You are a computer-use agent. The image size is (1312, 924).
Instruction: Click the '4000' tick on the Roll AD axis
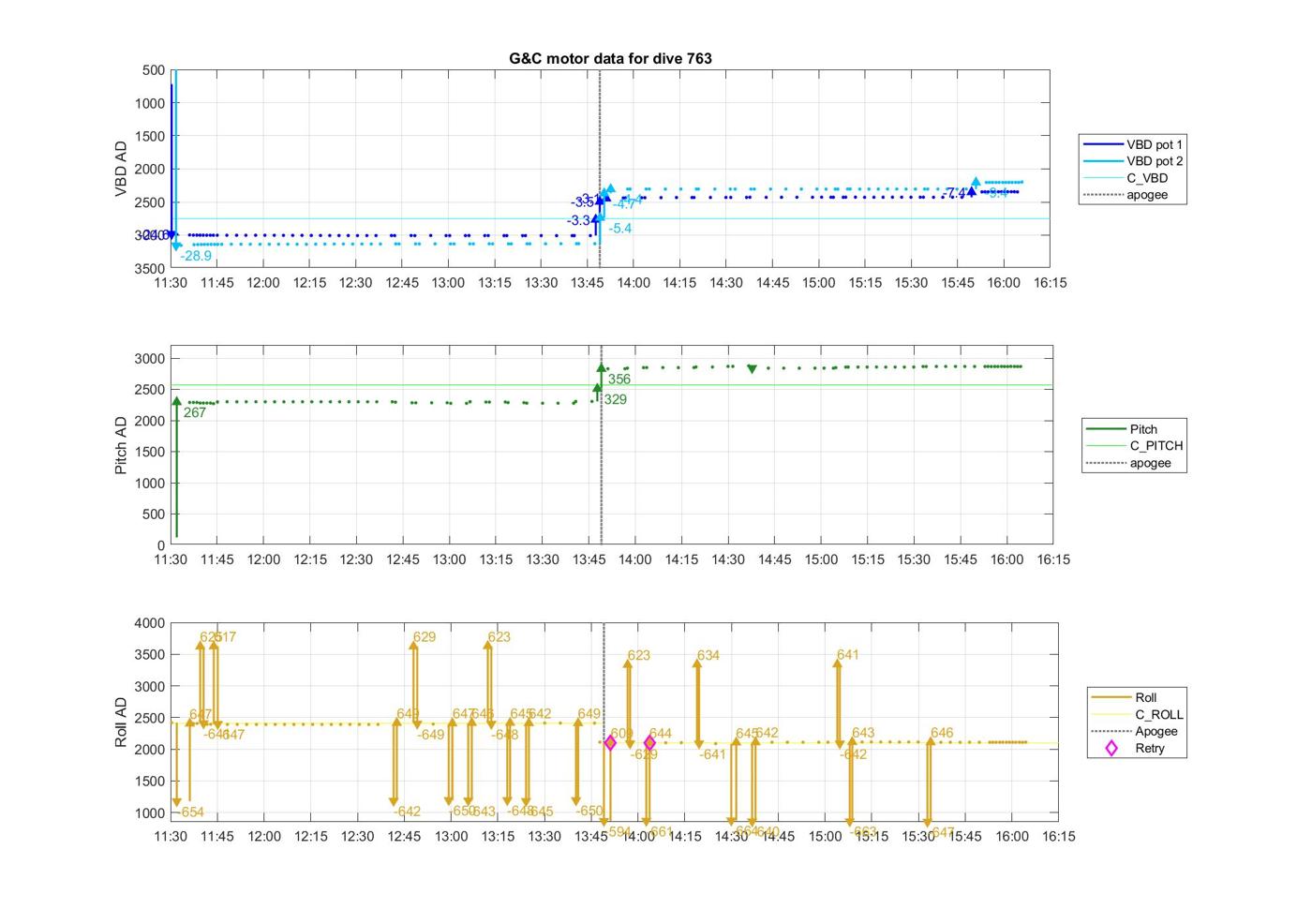150,623
